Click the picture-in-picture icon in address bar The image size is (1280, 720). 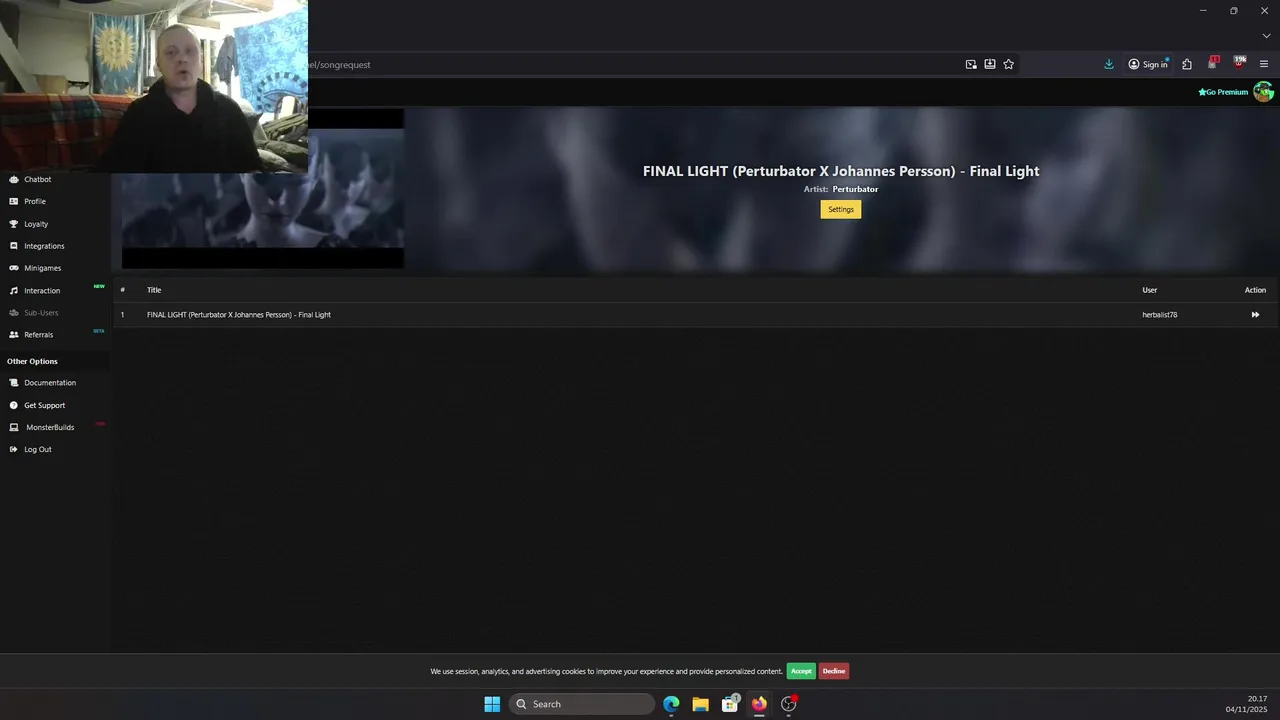pos(971,64)
